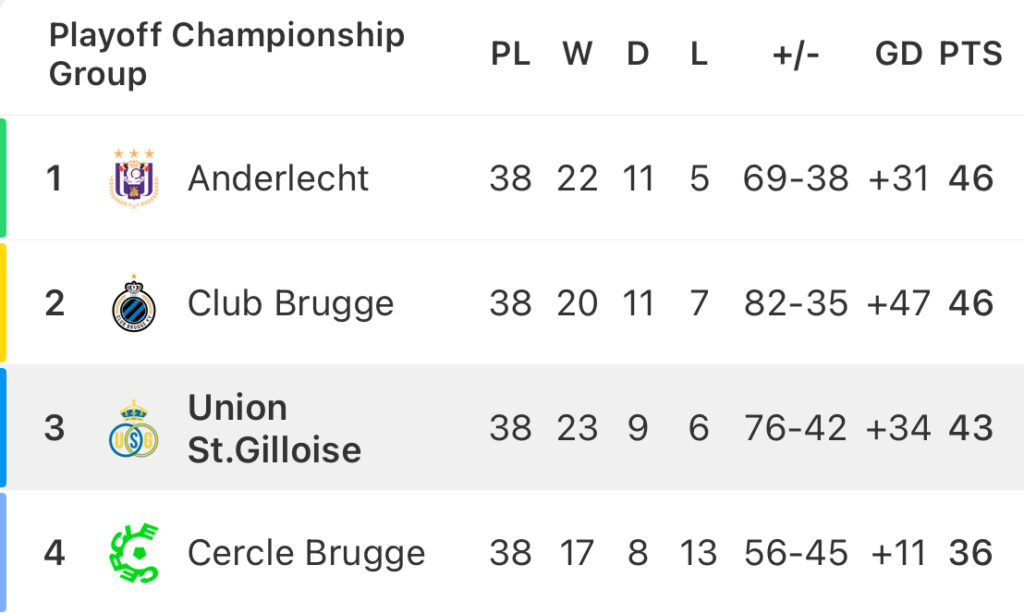Click the Playoff Championship Group title
The width and height of the screenshot is (1024, 614).
(x=227, y=54)
